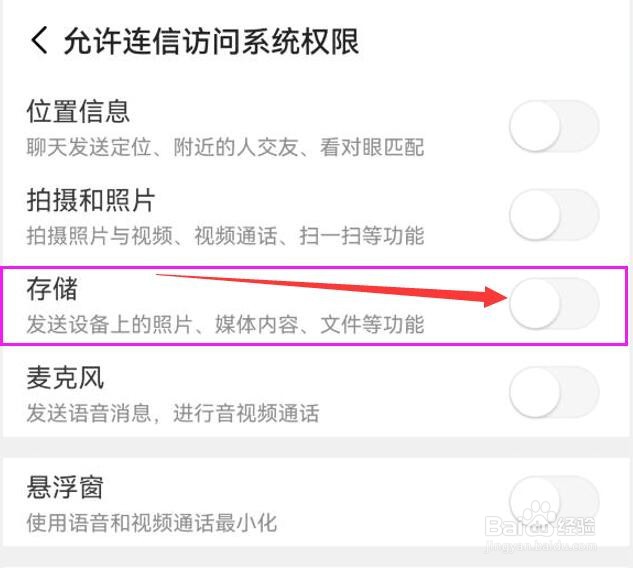The height and width of the screenshot is (568, 633).
Task: Select the 悬浮窗 row label
Action: 65,487
